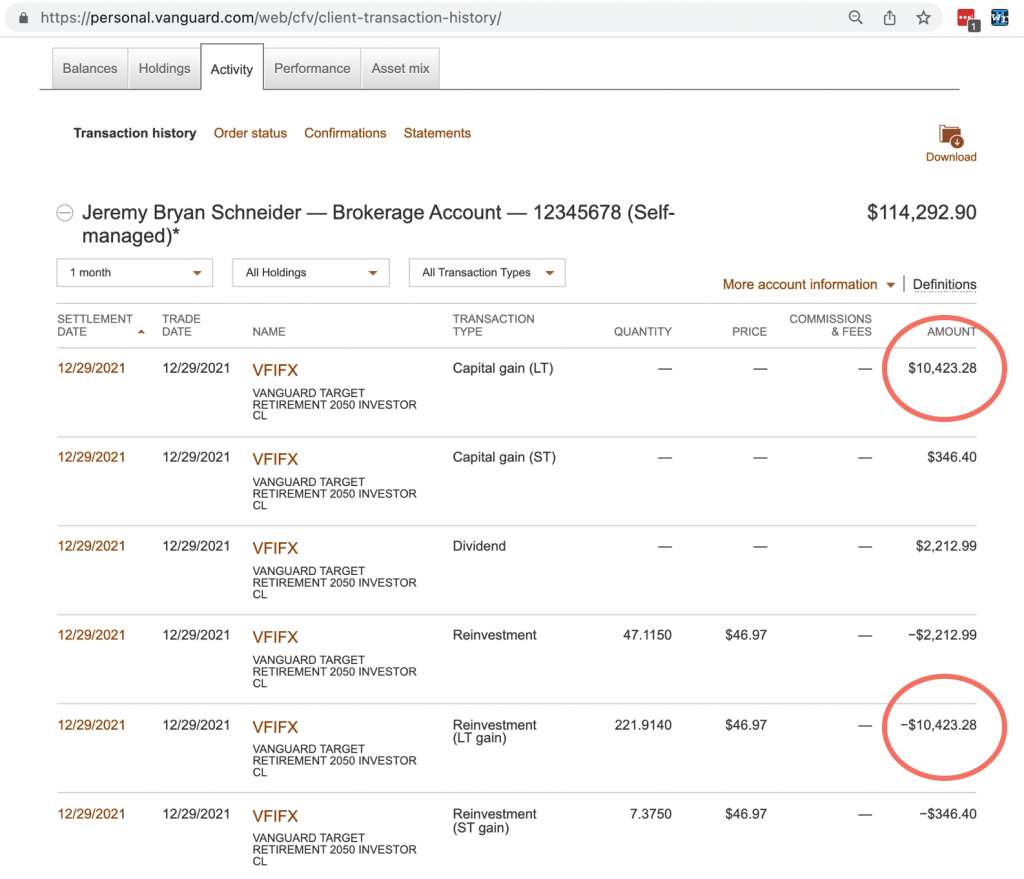Open the All Transaction Types dropdown
This screenshot has height=879, width=1024.
point(487,273)
